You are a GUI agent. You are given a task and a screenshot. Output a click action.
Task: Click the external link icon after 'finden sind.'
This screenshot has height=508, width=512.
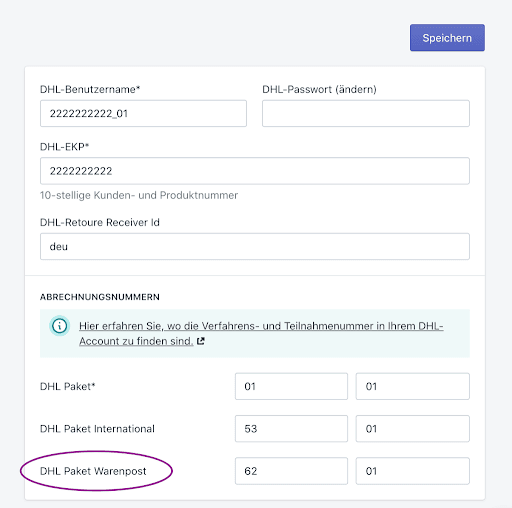(200, 341)
